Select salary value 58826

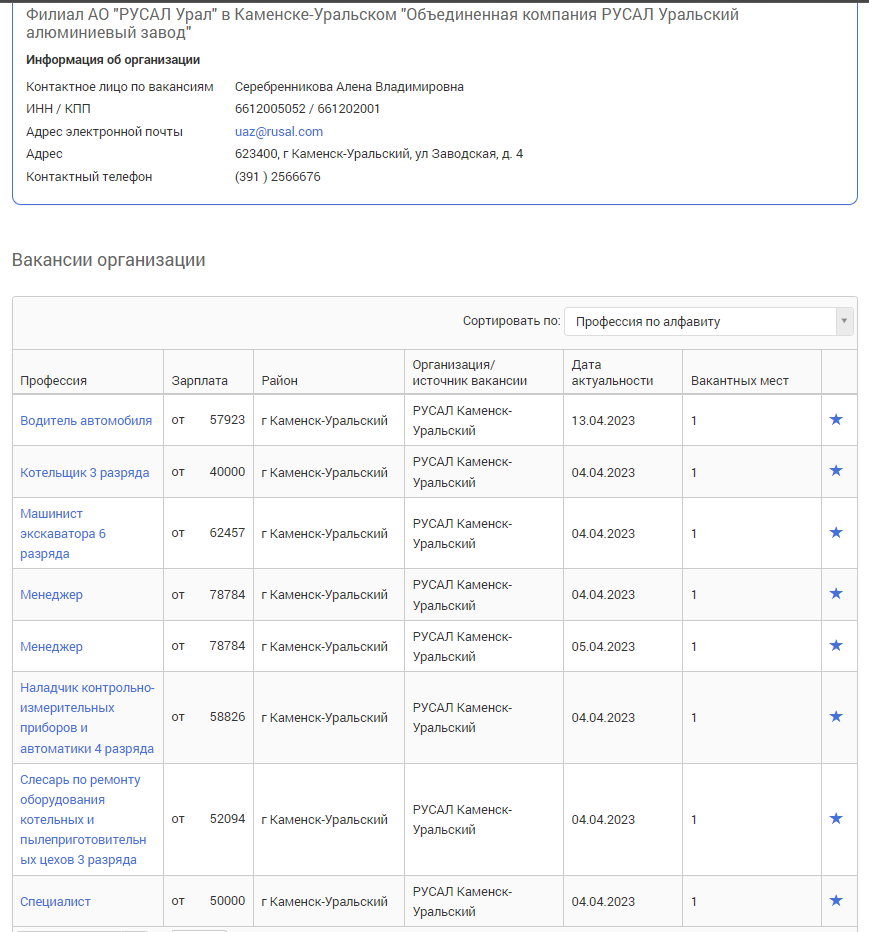click(x=227, y=717)
